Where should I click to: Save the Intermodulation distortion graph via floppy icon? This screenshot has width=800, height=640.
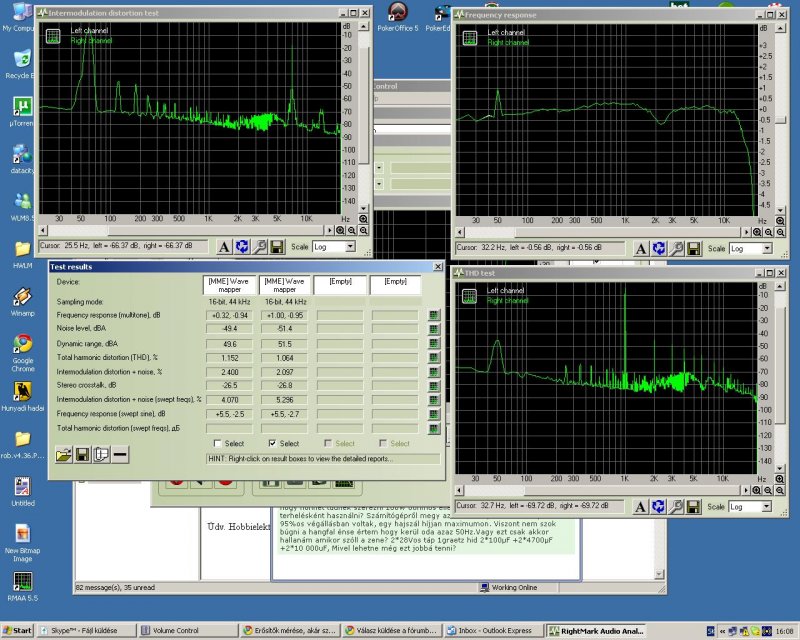[277, 247]
